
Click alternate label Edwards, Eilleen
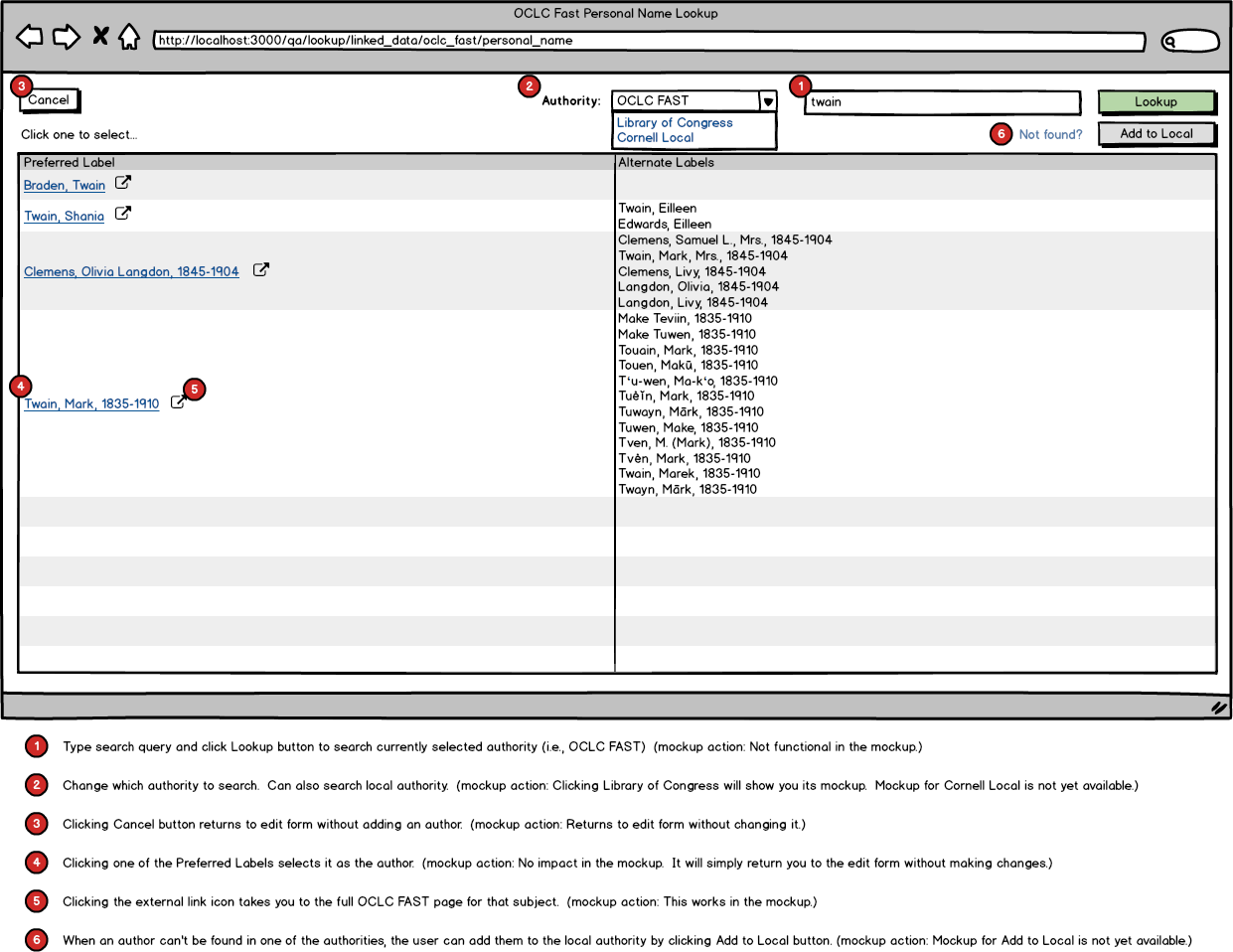(x=665, y=225)
